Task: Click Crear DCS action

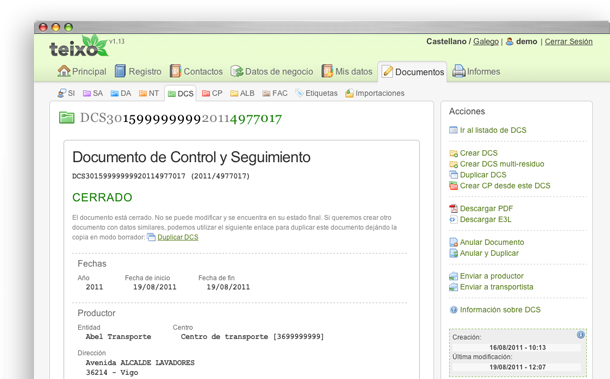Action: tap(479, 153)
